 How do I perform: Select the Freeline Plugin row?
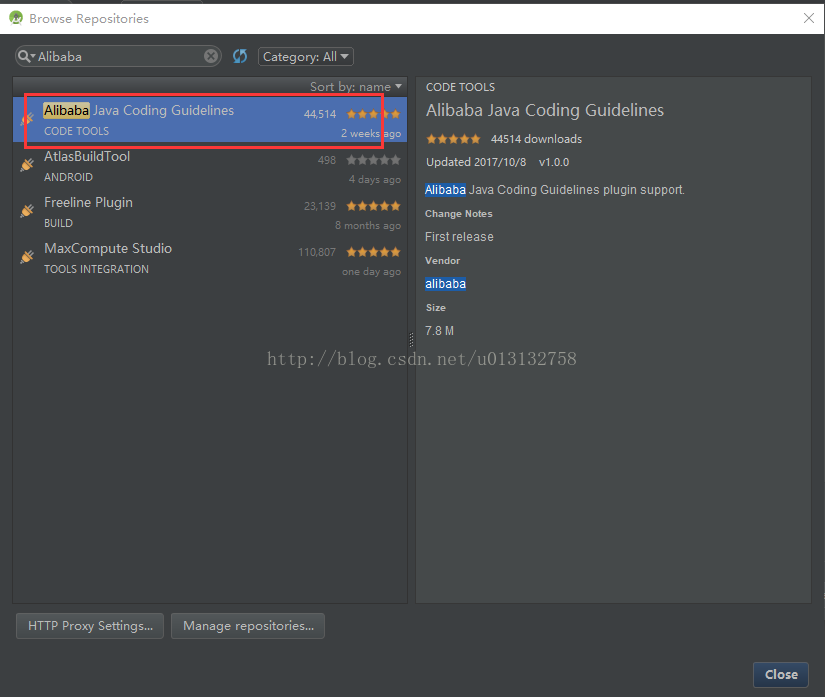pos(210,212)
